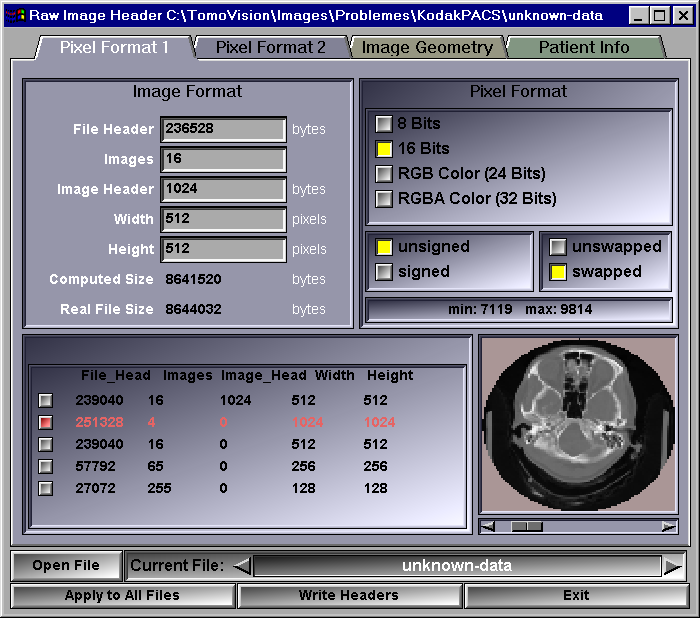Screen dimensions: 700x618
Task: Go to next file with right arrow
Action: click(x=673, y=566)
